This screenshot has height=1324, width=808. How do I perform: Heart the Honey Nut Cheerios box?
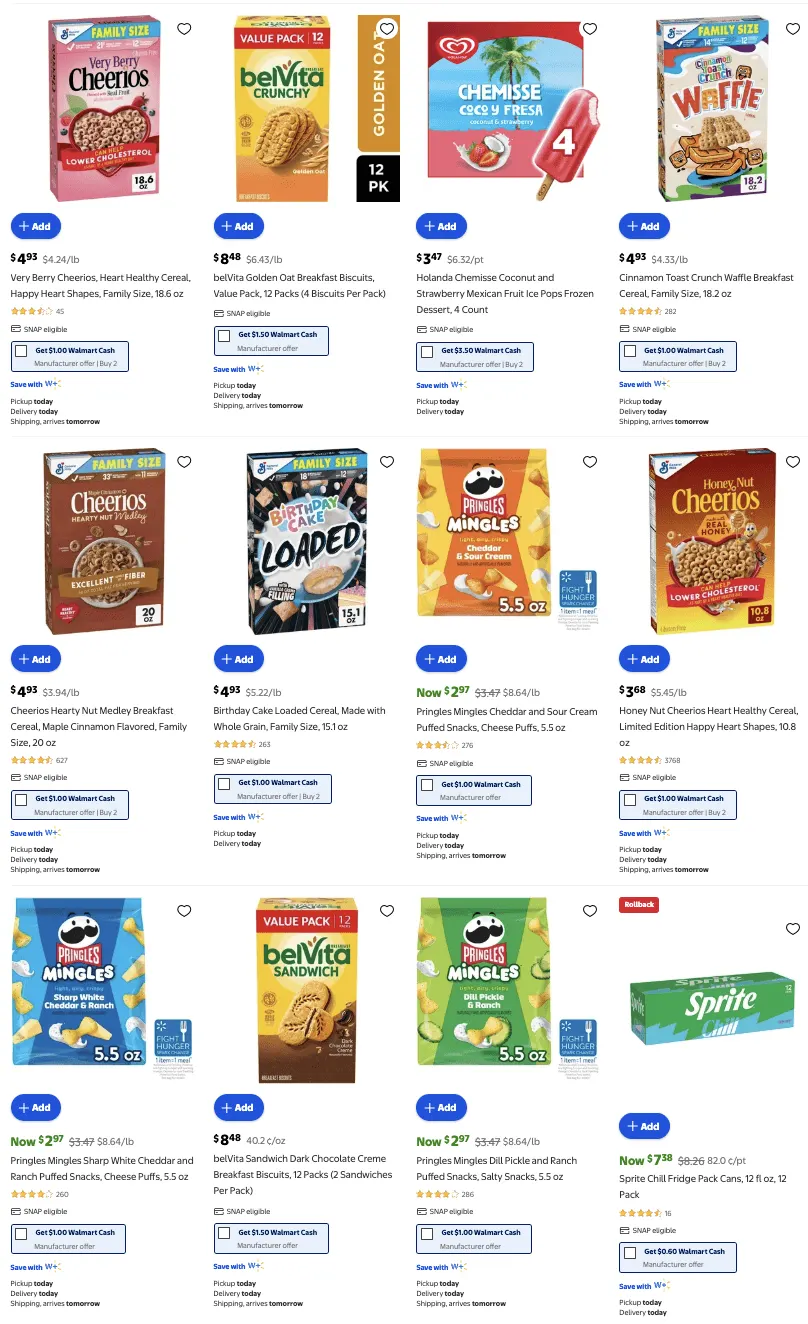pos(793,462)
